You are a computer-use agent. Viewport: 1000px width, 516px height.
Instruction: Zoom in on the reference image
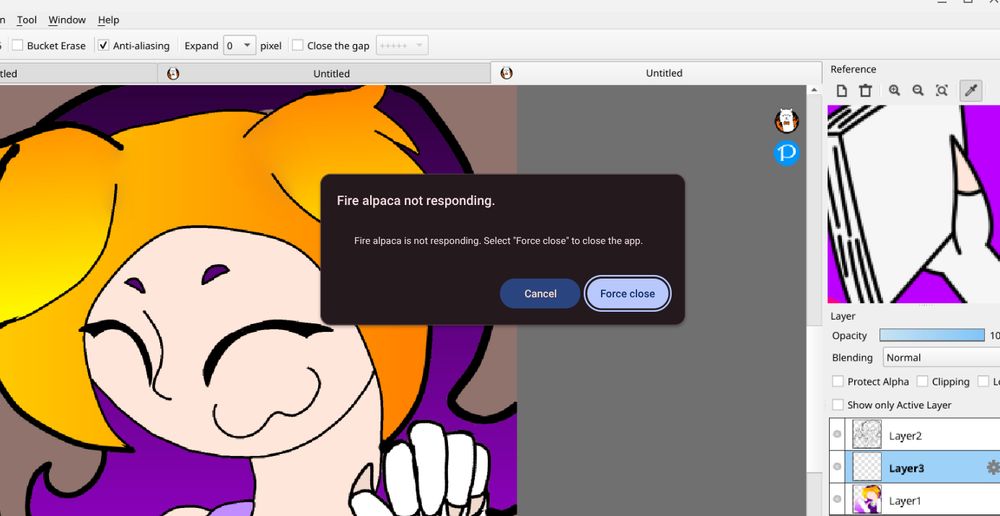tap(895, 91)
